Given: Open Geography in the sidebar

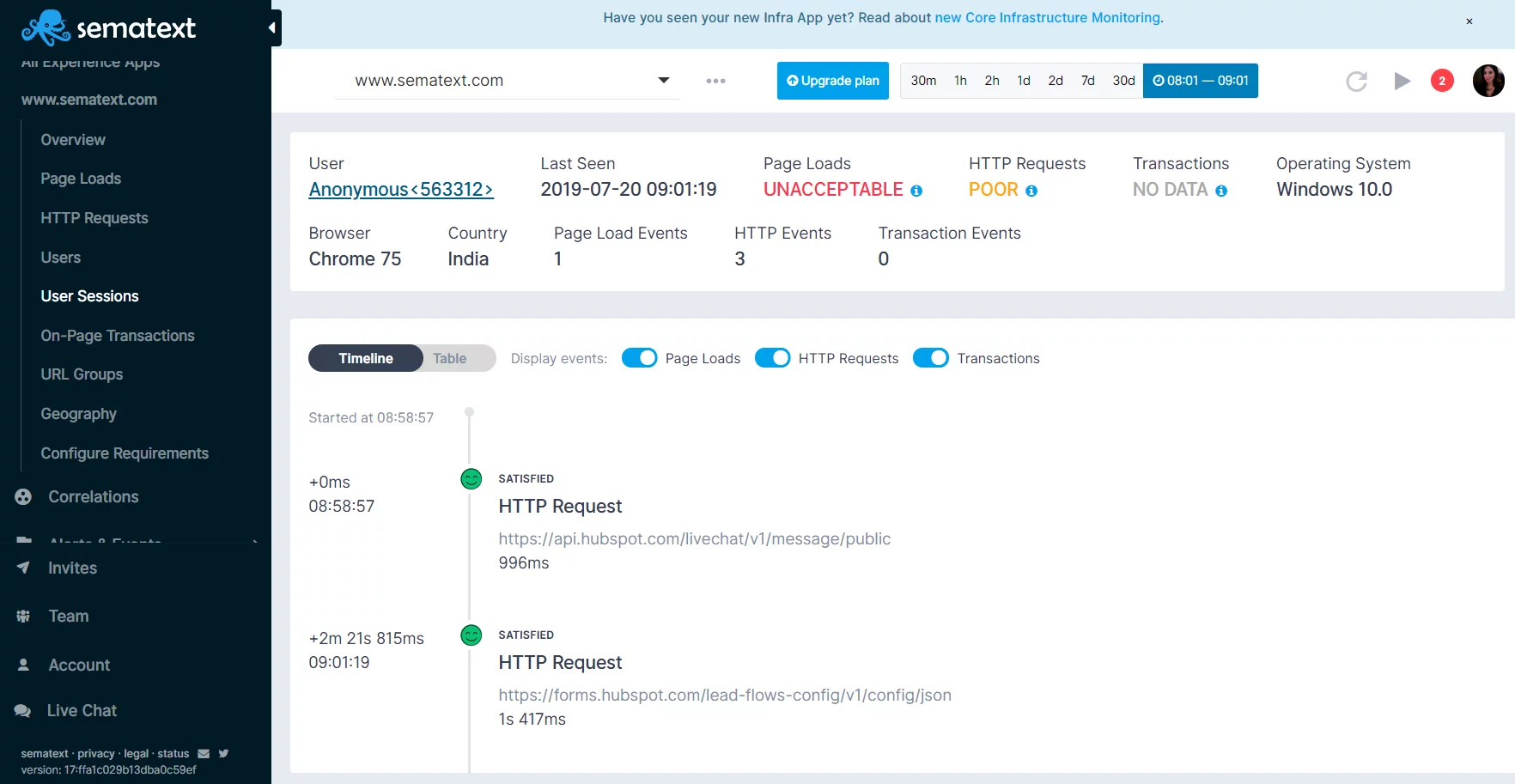Looking at the screenshot, I should coord(78,414).
